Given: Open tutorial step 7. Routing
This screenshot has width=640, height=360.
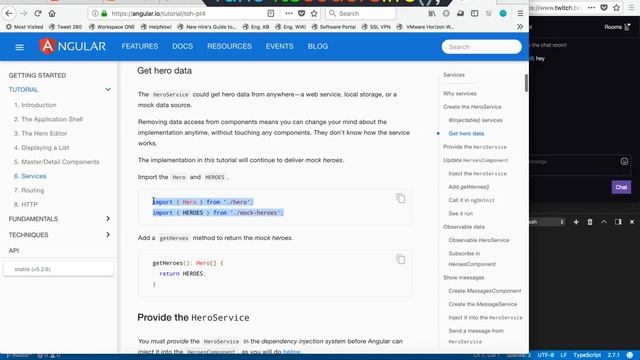Looking at the screenshot, I should coord(29,190).
